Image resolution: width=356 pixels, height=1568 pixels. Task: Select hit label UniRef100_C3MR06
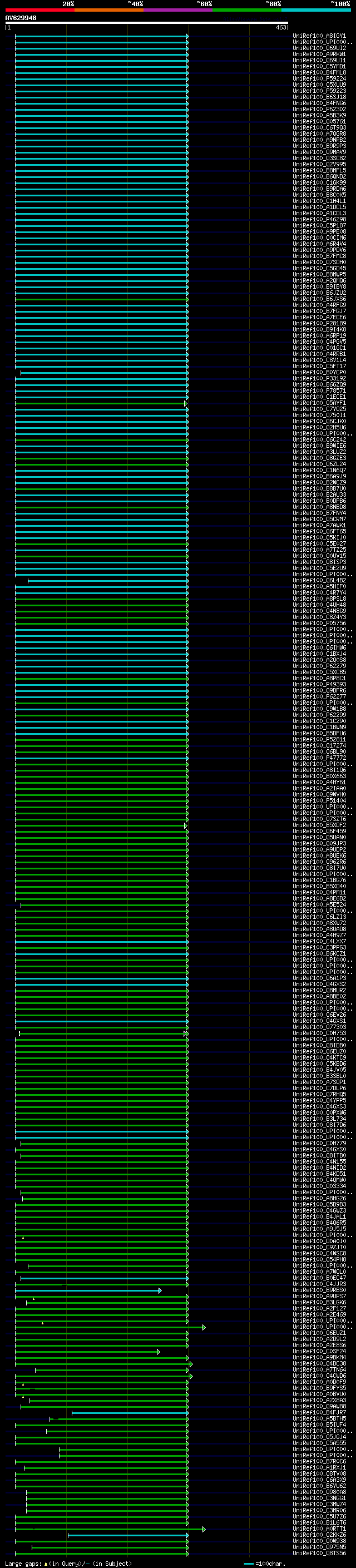pyautogui.click(x=319, y=1511)
